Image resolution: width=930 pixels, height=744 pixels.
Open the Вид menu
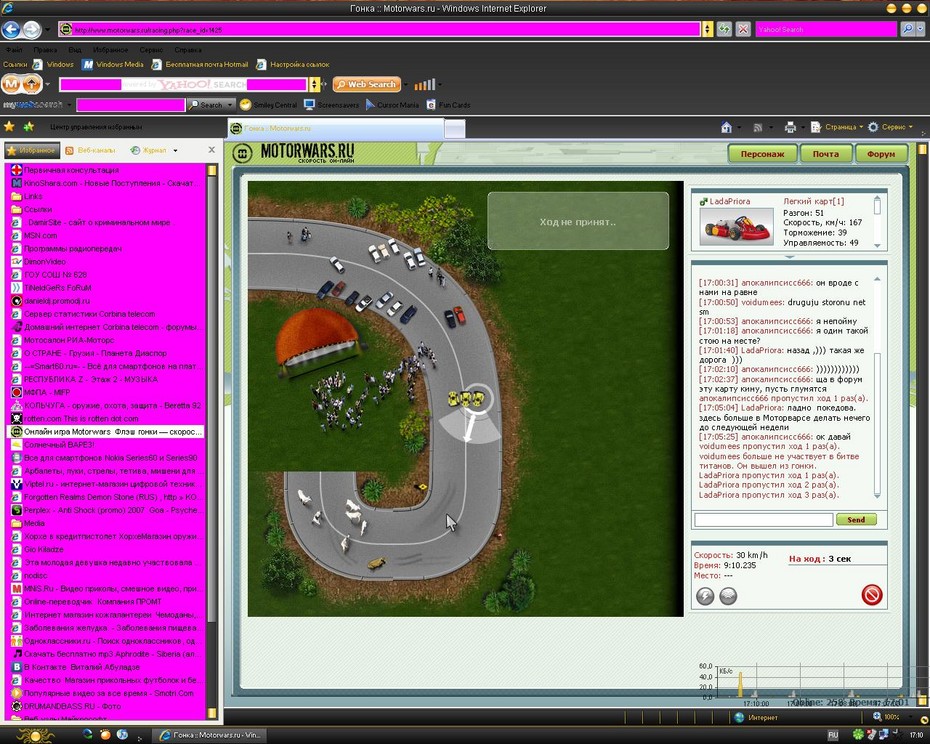click(x=75, y=50)
